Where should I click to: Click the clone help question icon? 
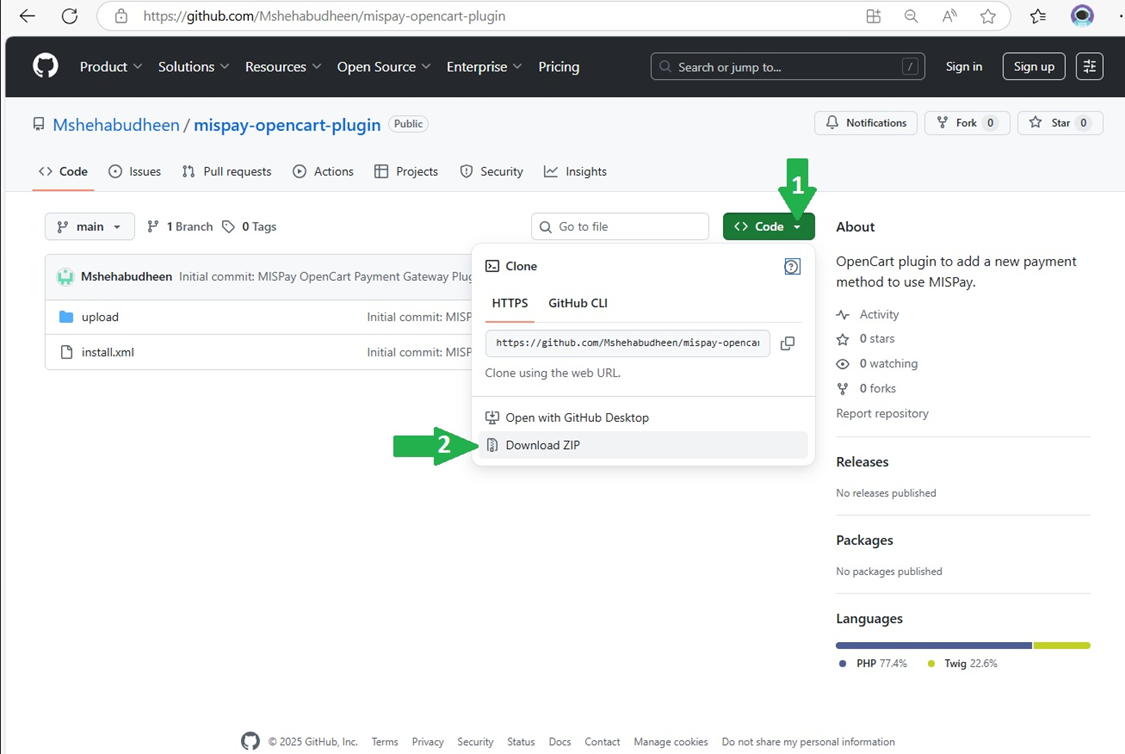(x=791, y=267)
